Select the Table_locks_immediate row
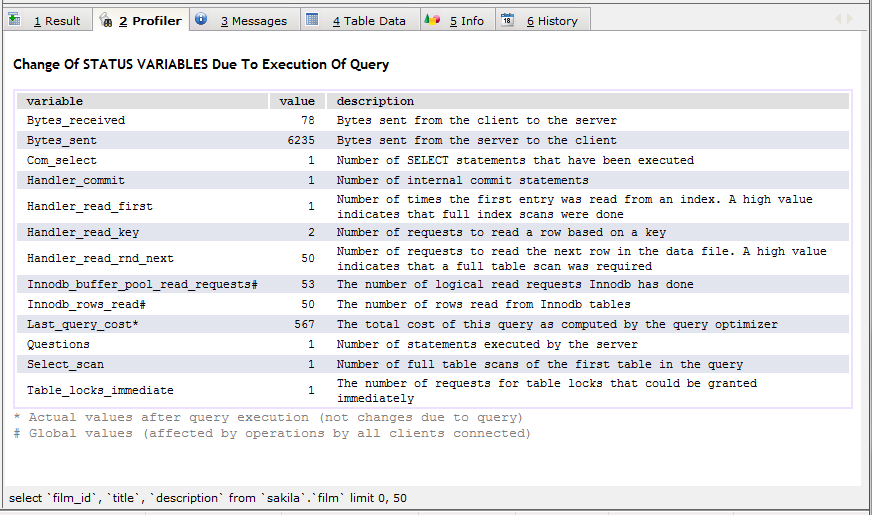This screenshot has width=872, height=515. tap(100, 390)
